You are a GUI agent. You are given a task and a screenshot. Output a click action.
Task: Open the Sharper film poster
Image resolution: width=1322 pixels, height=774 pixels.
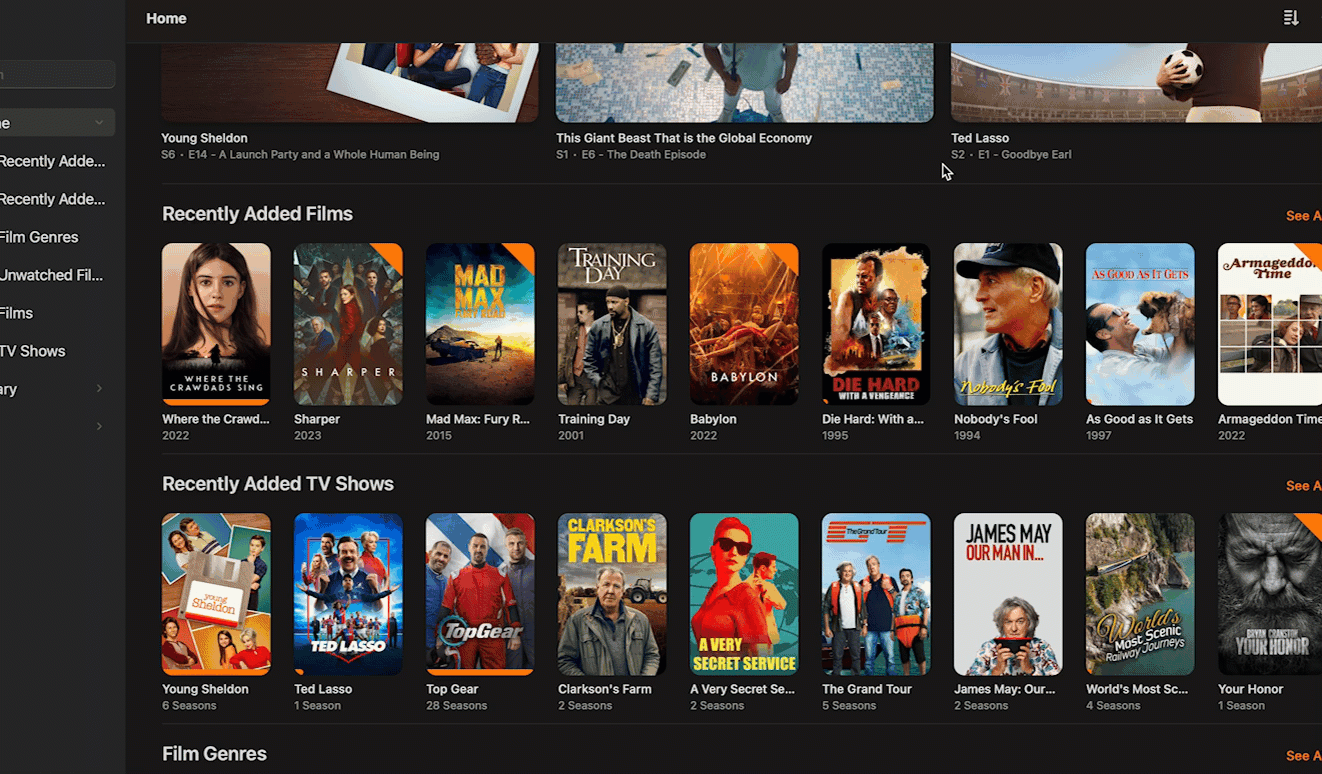pos(348,324)
